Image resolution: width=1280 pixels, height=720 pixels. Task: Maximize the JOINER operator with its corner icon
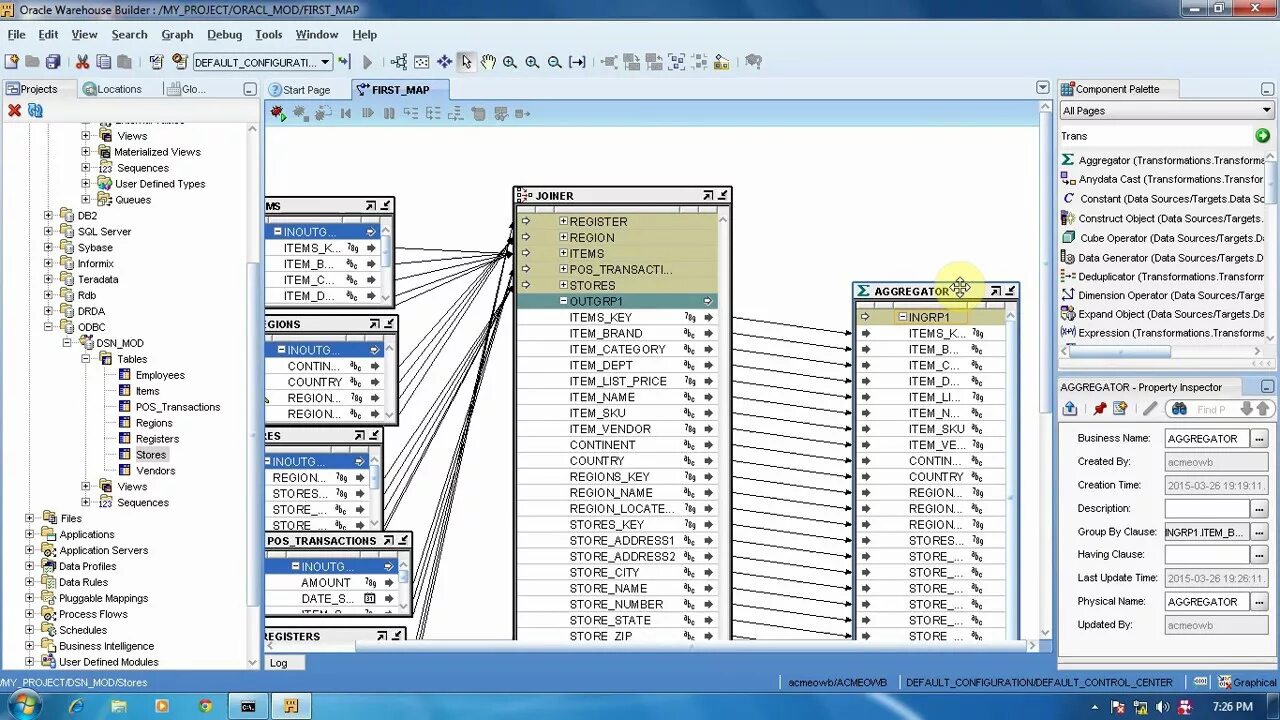708,195
